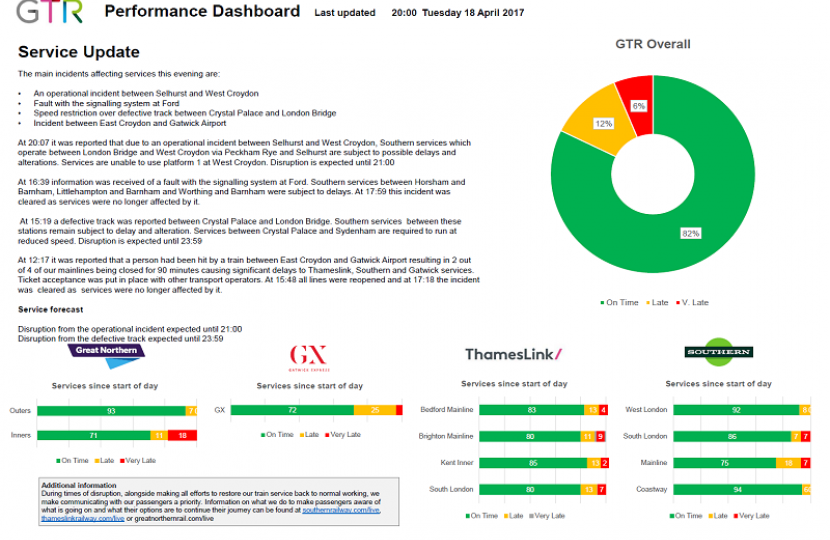
Task: Select the Gatwick Express GX logo
Action: 301,356
